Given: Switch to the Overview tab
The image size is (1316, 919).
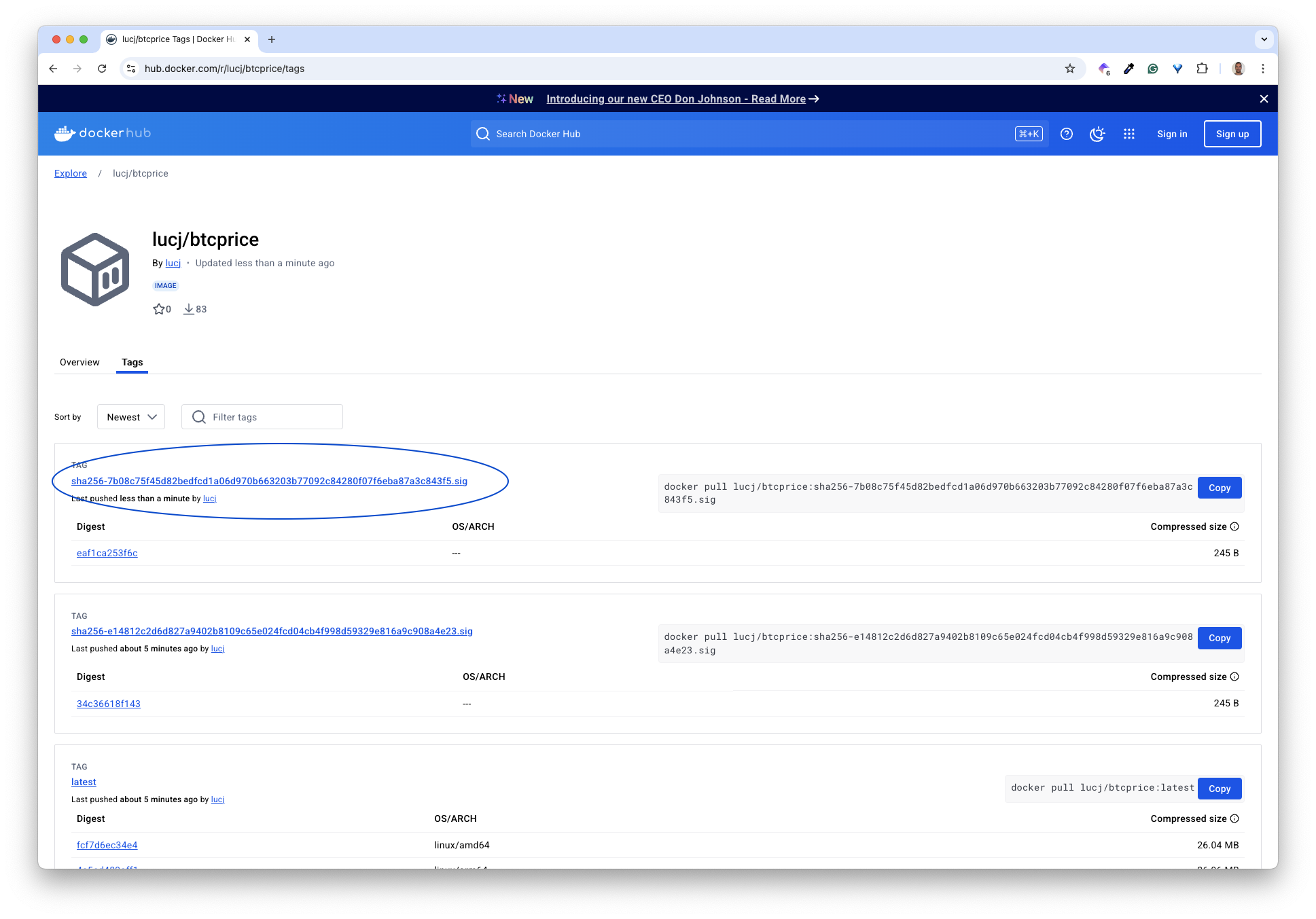Looking at the screenshot, I should coord(79,362).
